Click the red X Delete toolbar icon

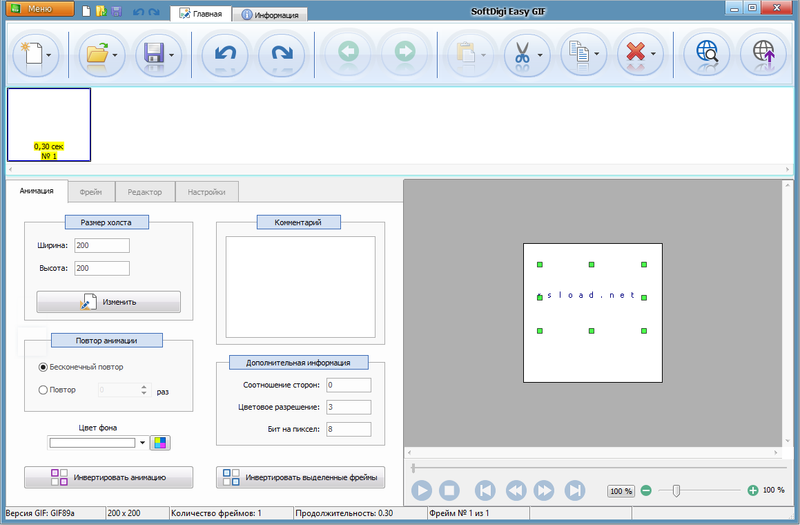pyautogui.click(x=635, y=53)
